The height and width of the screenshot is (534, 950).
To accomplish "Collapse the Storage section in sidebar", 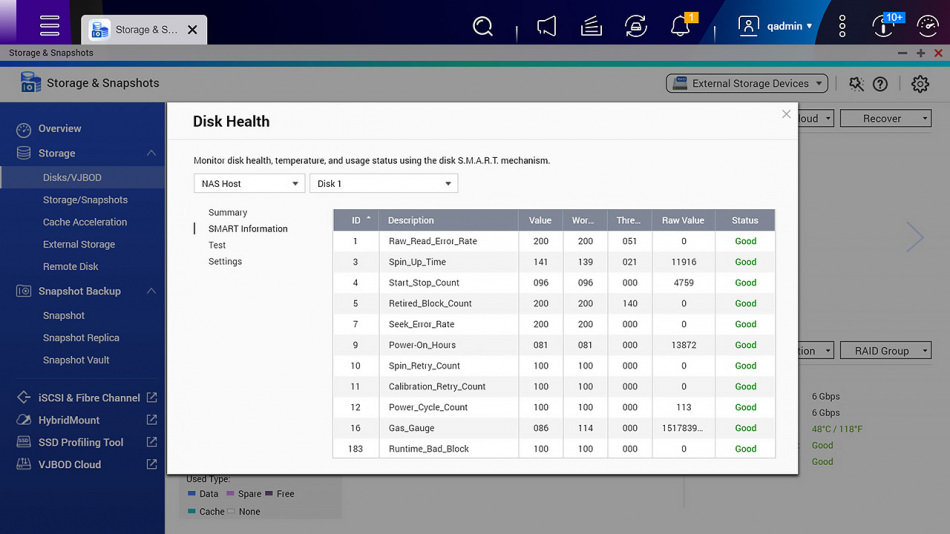I will point(151,153).
